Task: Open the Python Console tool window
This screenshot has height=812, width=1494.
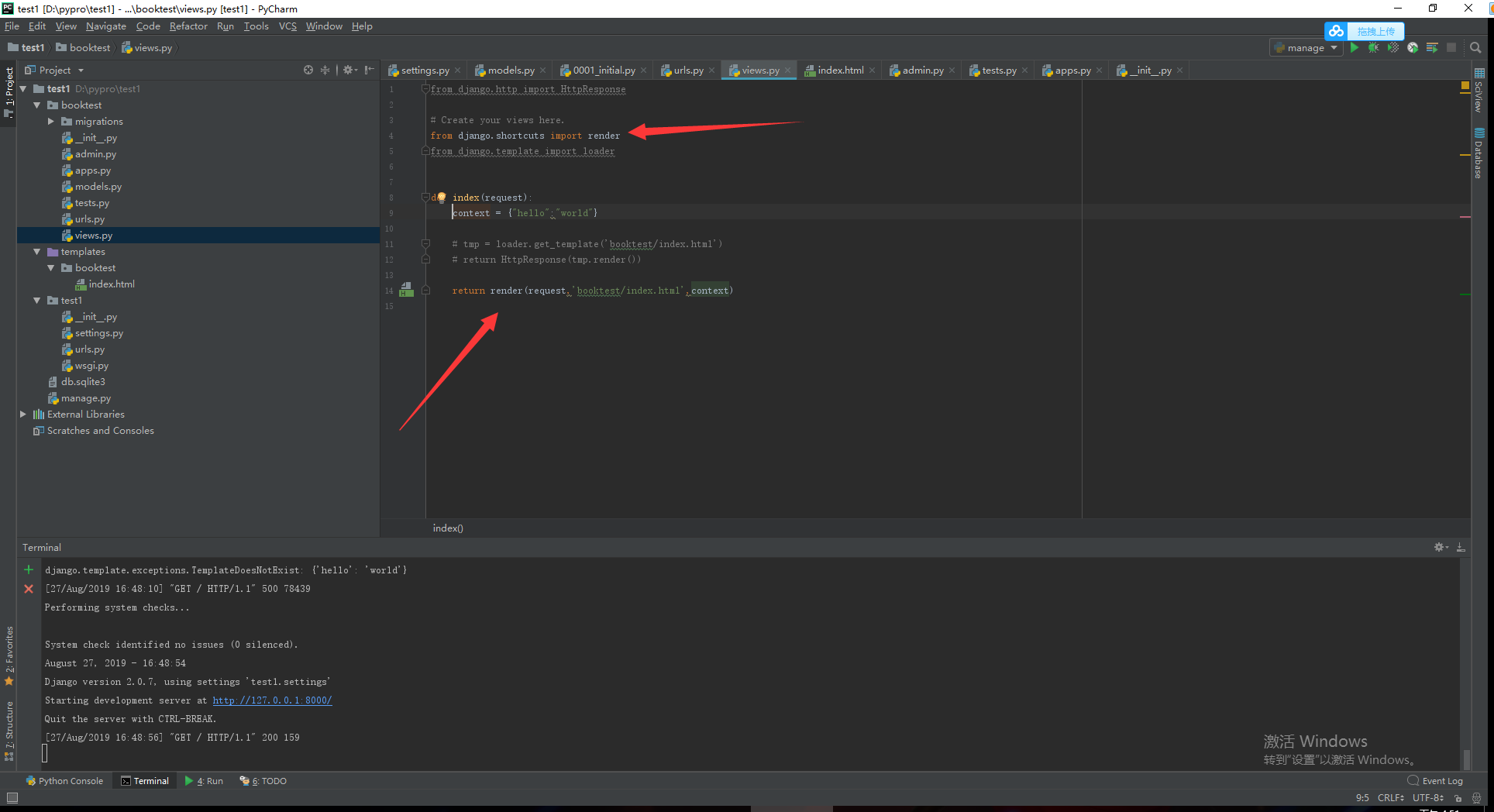Action: 64,781
